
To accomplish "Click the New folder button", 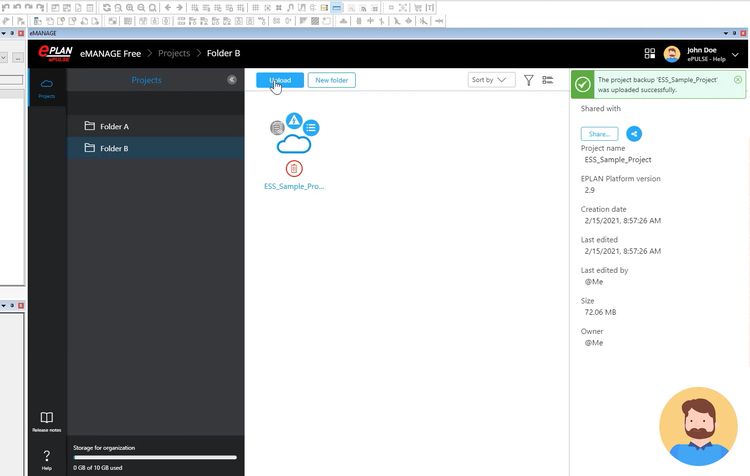I will click(x=331, y=80).
